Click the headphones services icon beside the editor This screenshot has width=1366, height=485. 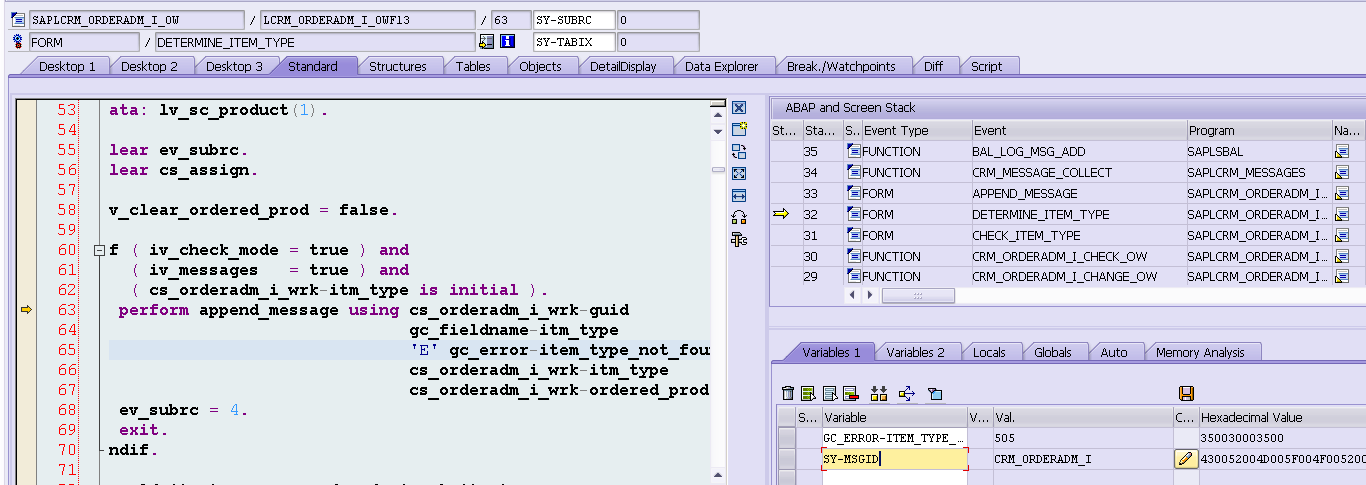pyautogui.click(x=739, y=217)
